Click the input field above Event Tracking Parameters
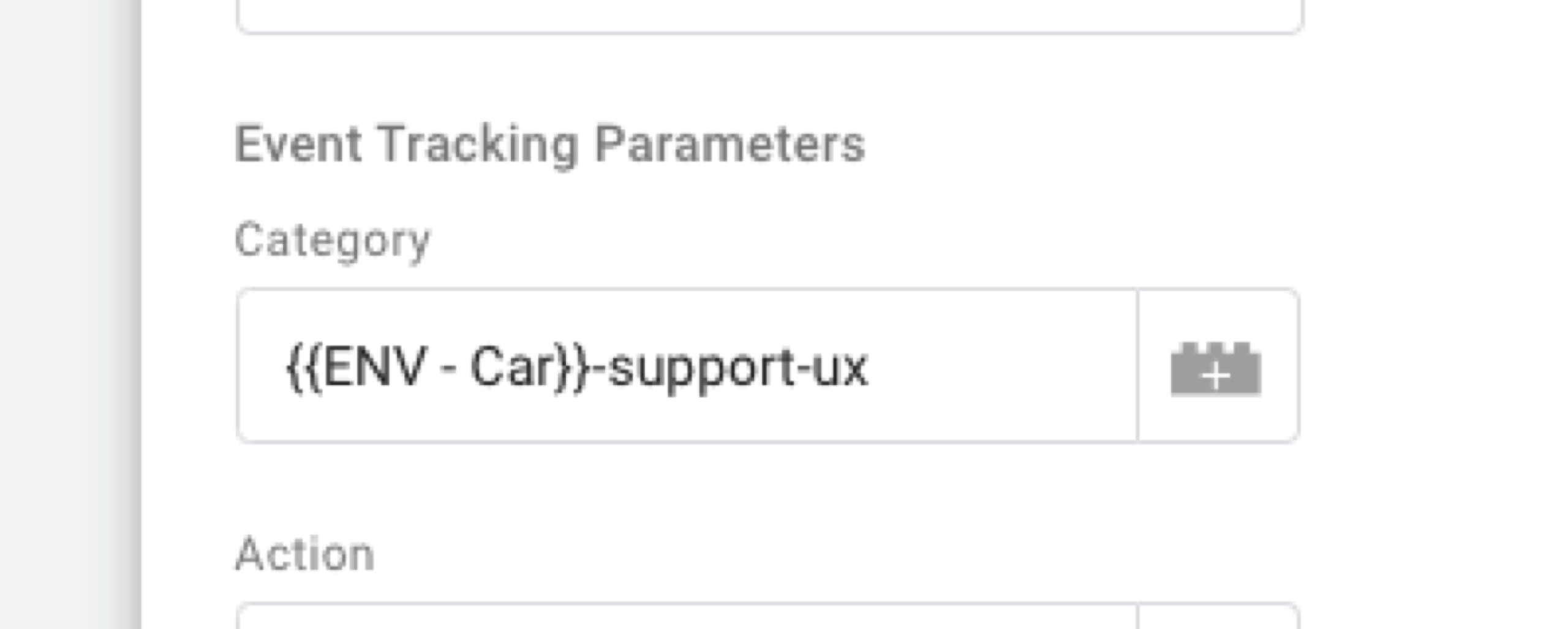 tap(769, 16)
